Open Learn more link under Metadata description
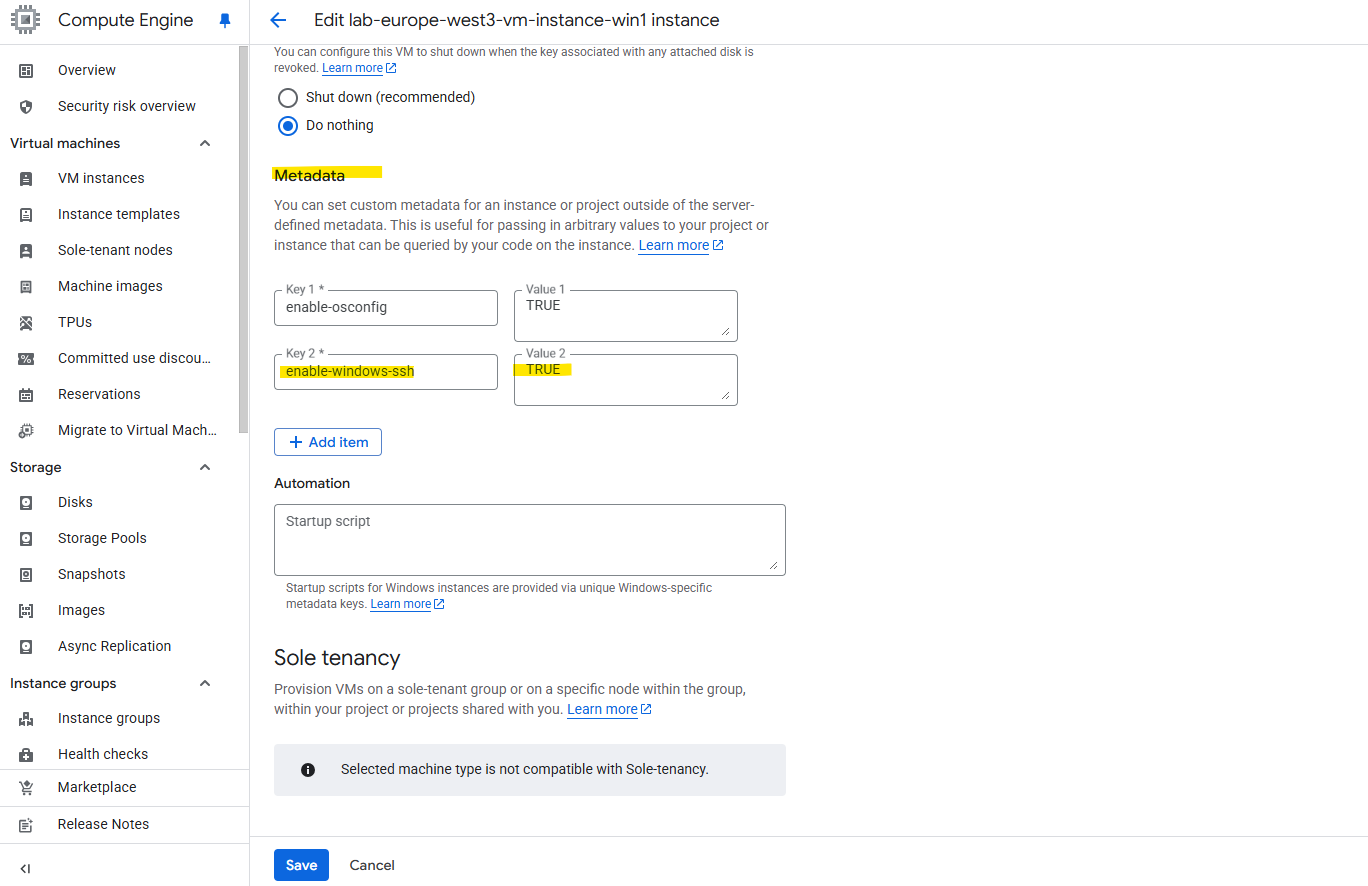 coord(680,245)
